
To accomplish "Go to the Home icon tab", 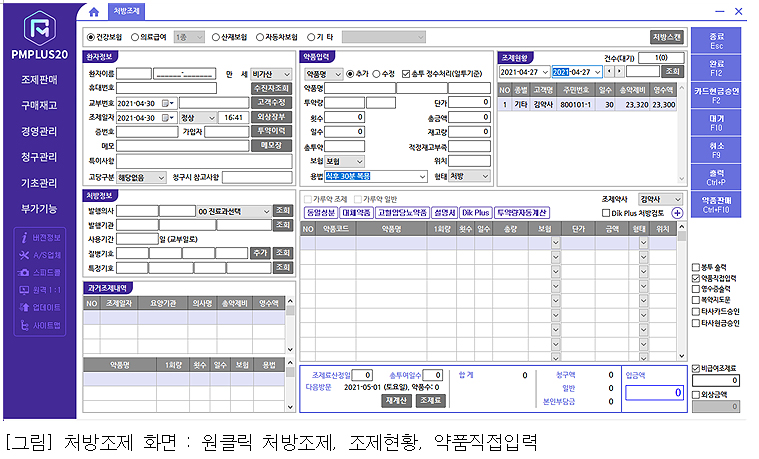I will [x=94, y=12].
